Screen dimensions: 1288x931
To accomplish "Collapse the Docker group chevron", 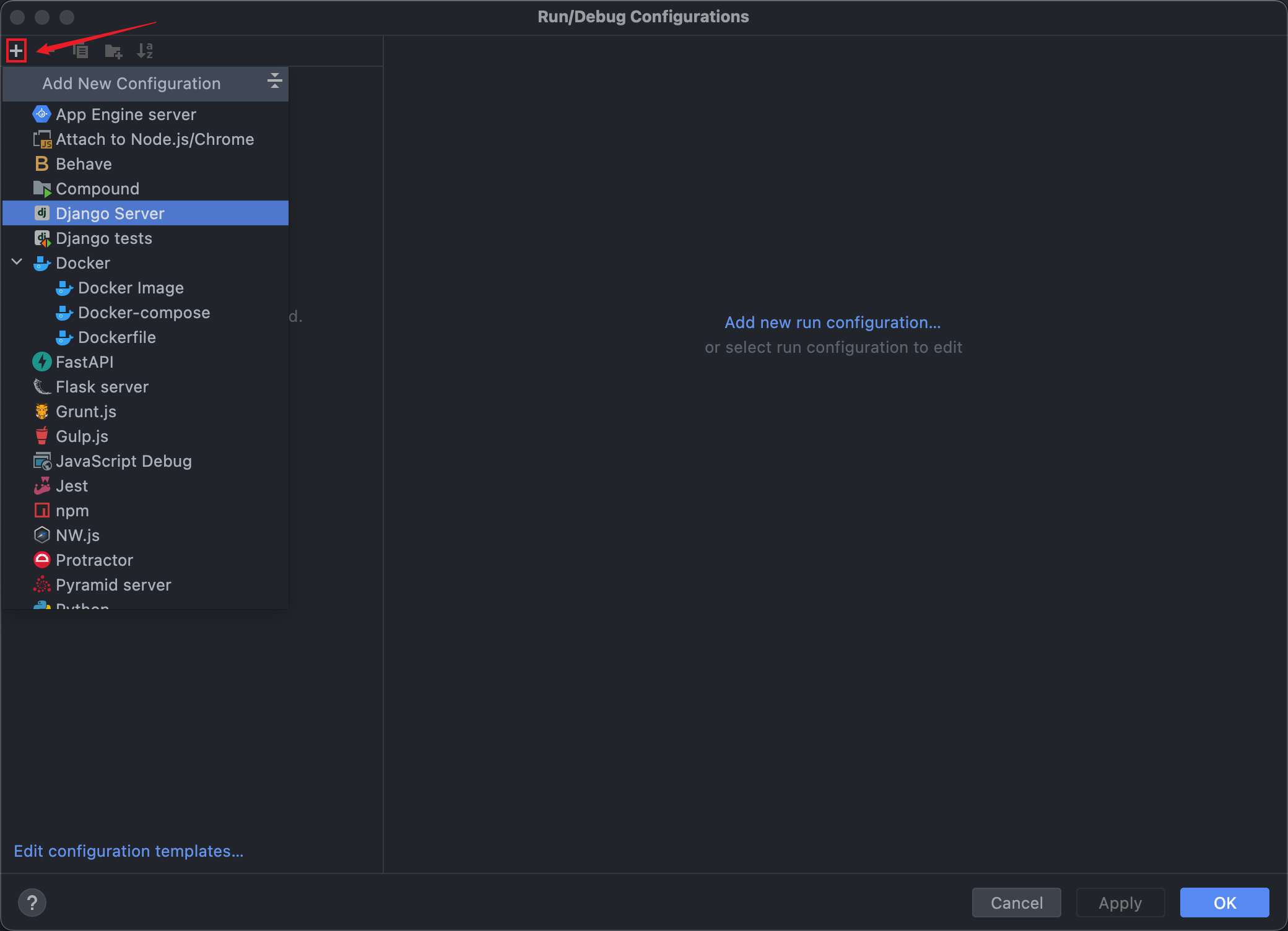I will coord(17,262).
